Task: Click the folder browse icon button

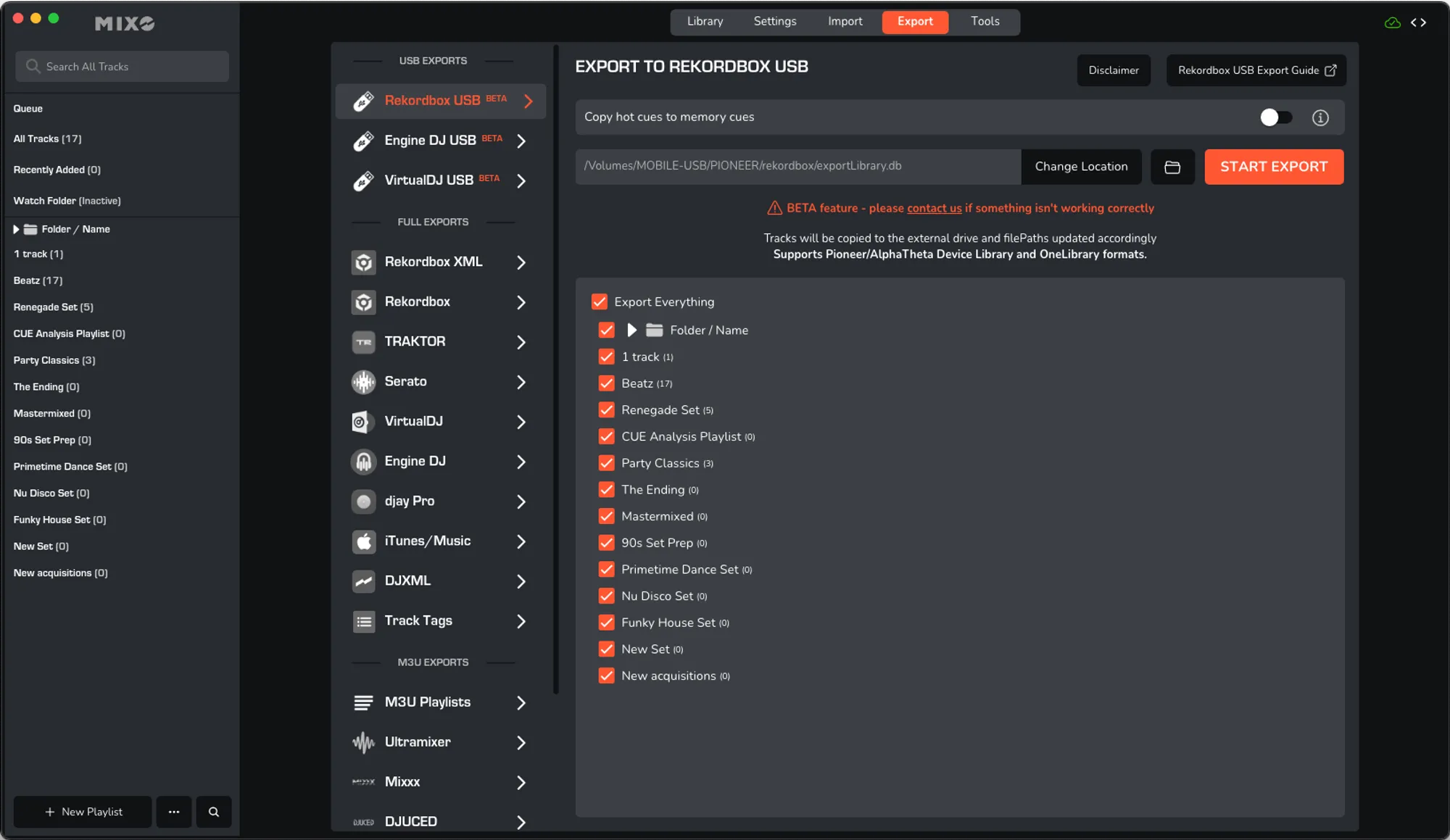Action: [x=1172, y=167]
